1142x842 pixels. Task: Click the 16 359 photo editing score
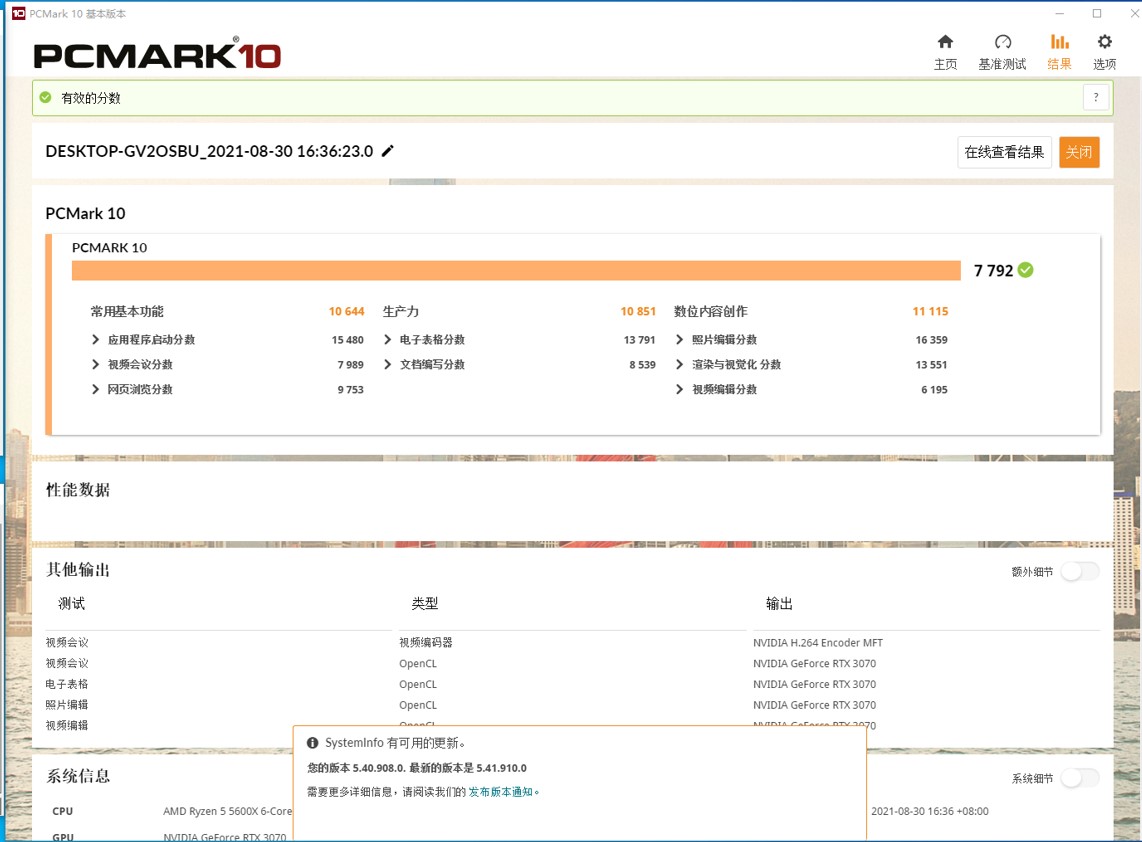[x=932, y=339]
